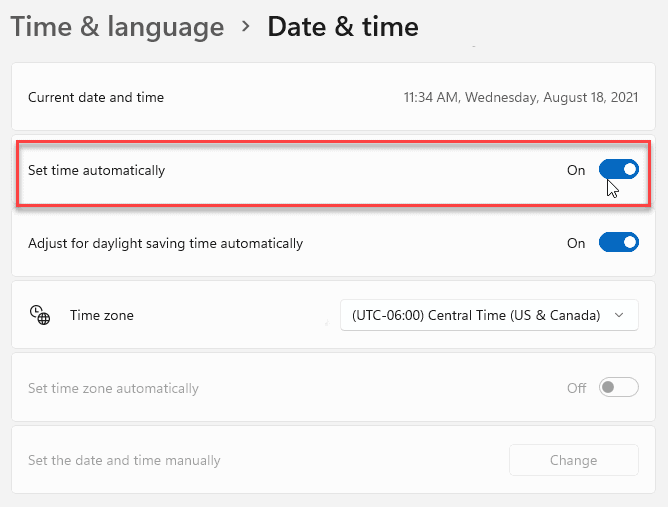Click the 11:34 AM date and time text
The image size is (668, 507).
tap(520, 97)
